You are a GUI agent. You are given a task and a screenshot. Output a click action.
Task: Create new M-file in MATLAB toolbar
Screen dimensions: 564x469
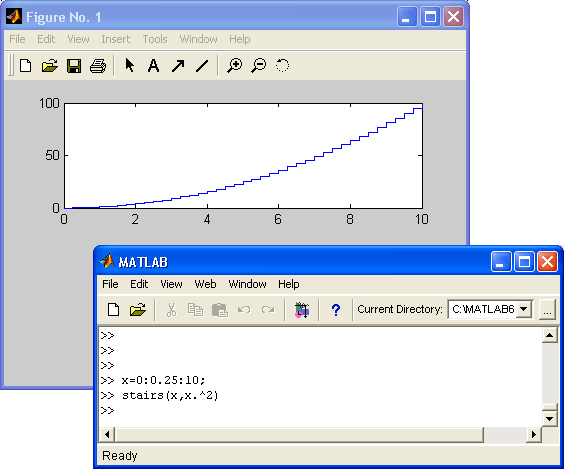tap(114, 310)
